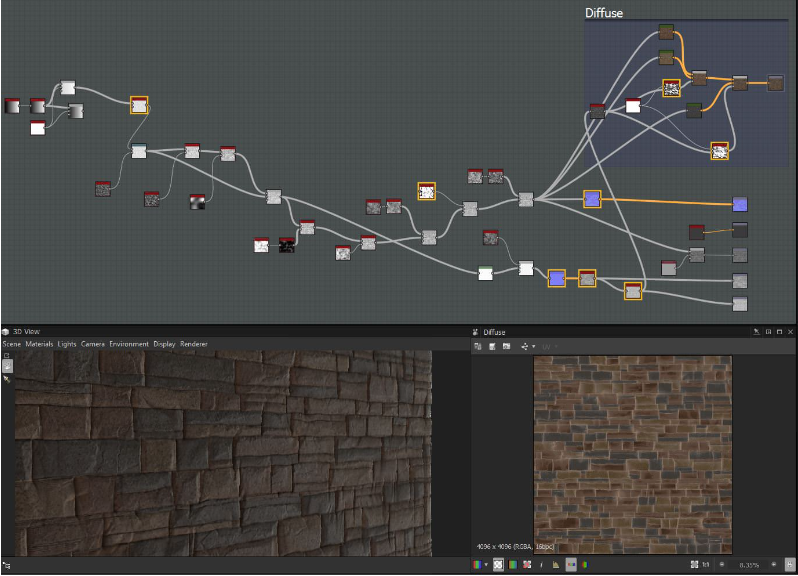The height and width of the screenshot is (576, 798).
Task: Pin the Diffuse 2D view panel
Action: 757,332
